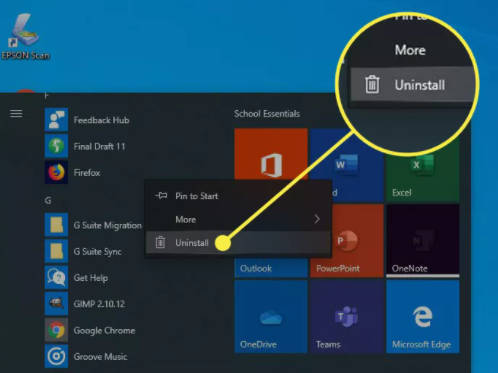Click the School Essentials group header
Screen dimensions: 498x373
tap(267, 114)
